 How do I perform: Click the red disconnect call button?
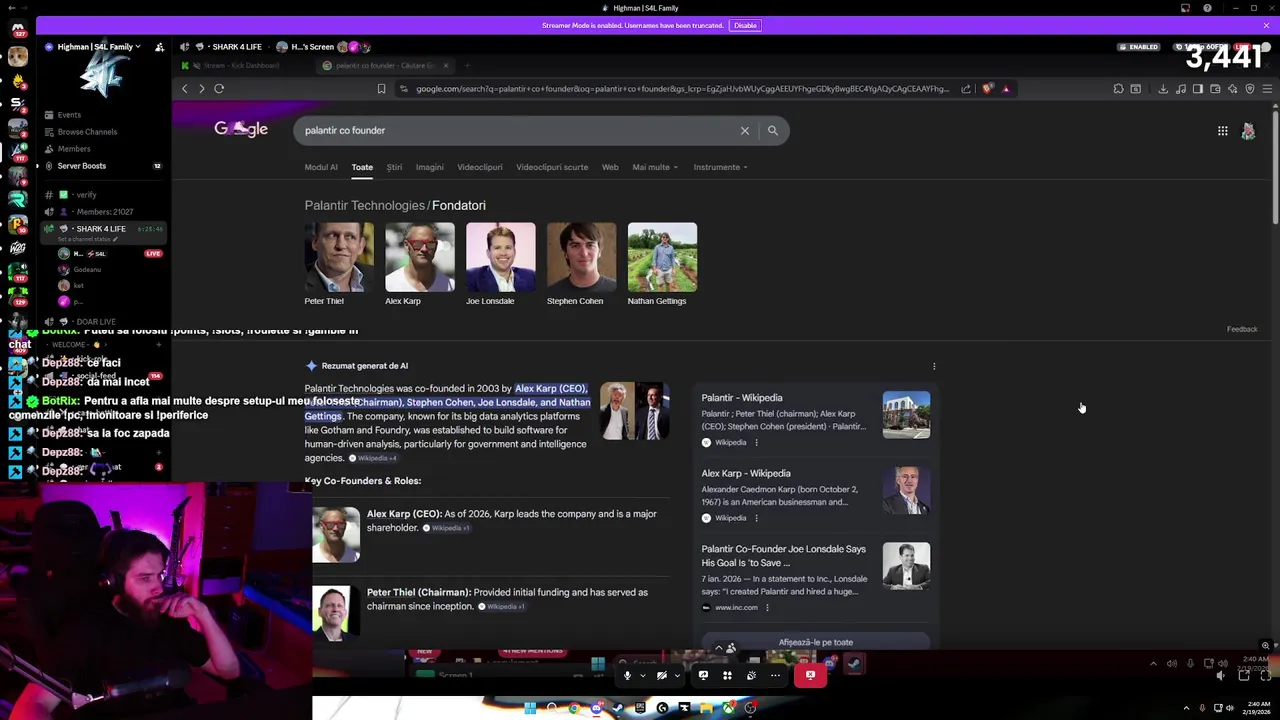tap(810, 675)
